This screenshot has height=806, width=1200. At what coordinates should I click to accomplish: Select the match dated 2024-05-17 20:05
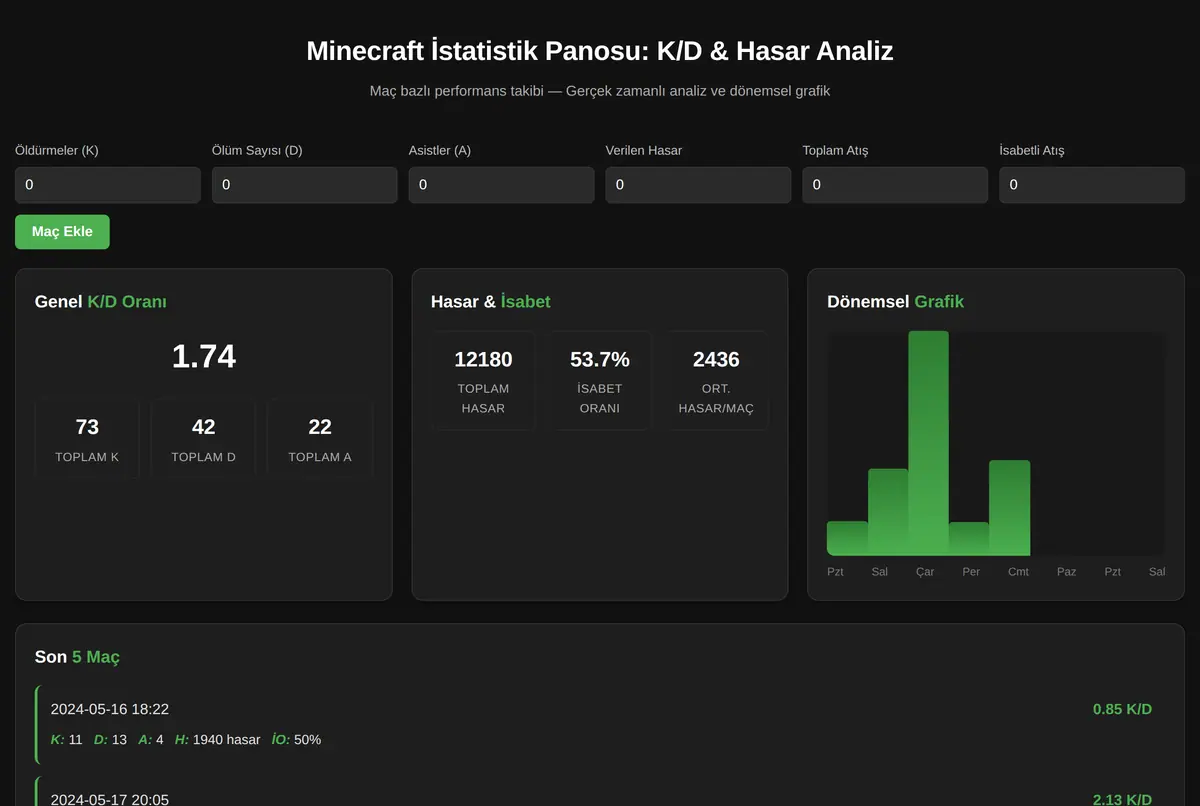(600, 792)
